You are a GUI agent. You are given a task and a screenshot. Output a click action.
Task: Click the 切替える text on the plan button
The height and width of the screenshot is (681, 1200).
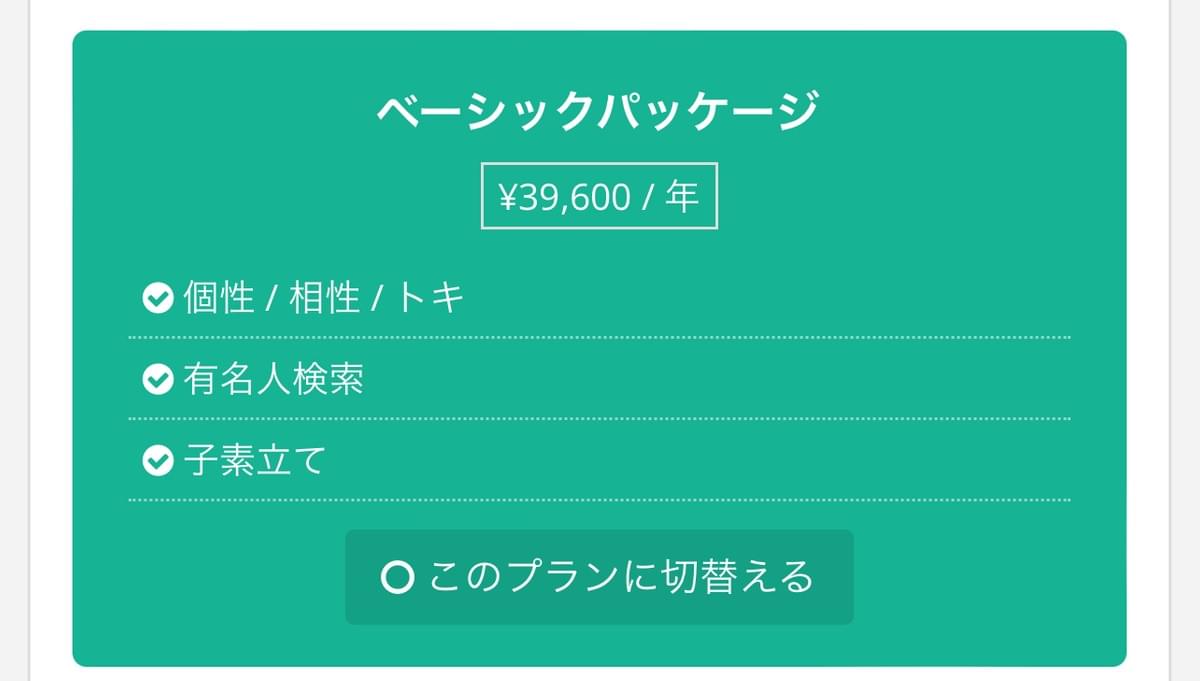click(x=739, y=577)
